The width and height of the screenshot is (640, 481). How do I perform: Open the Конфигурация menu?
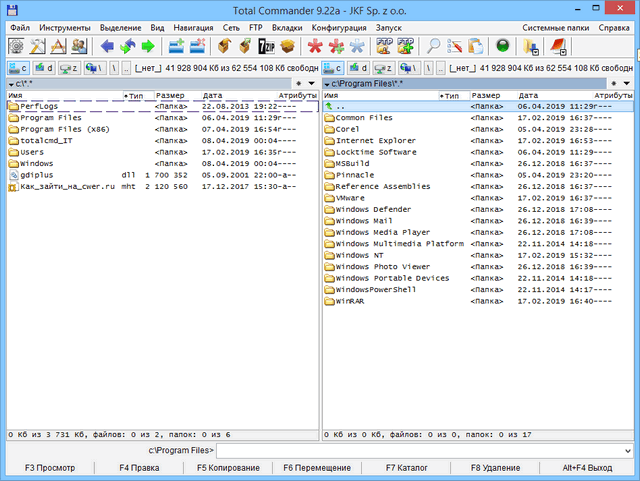[323, 27]
